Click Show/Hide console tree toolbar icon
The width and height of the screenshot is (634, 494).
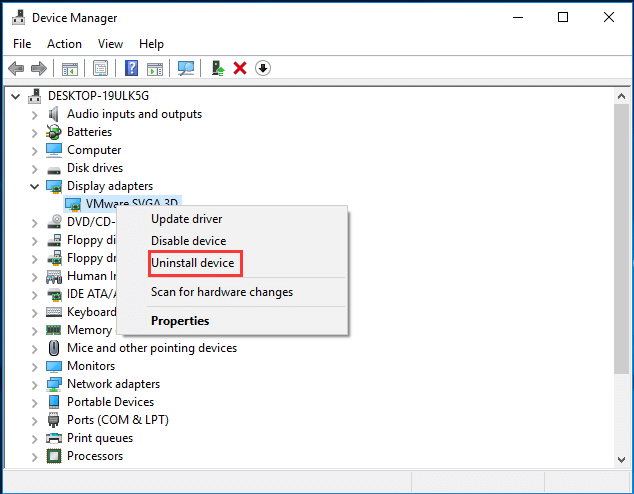[x=70, y=68]
